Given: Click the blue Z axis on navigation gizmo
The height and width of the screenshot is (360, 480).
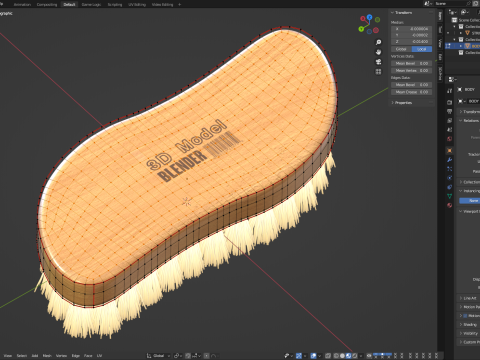Looking at the screenshot, I should point(369,17).
